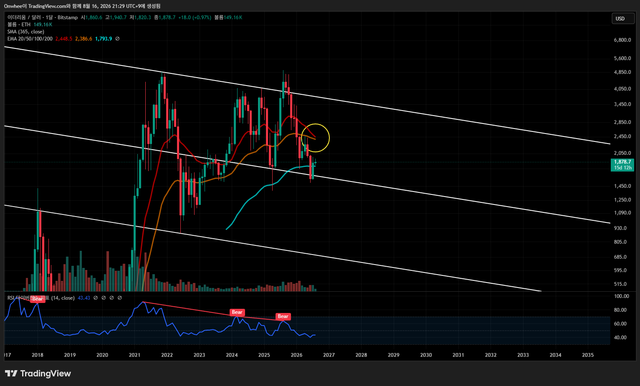640x386 pixels.
Task: Select the SMA (365, close) indicator legend
Action: pyautogui.click(x=25, y=31)
